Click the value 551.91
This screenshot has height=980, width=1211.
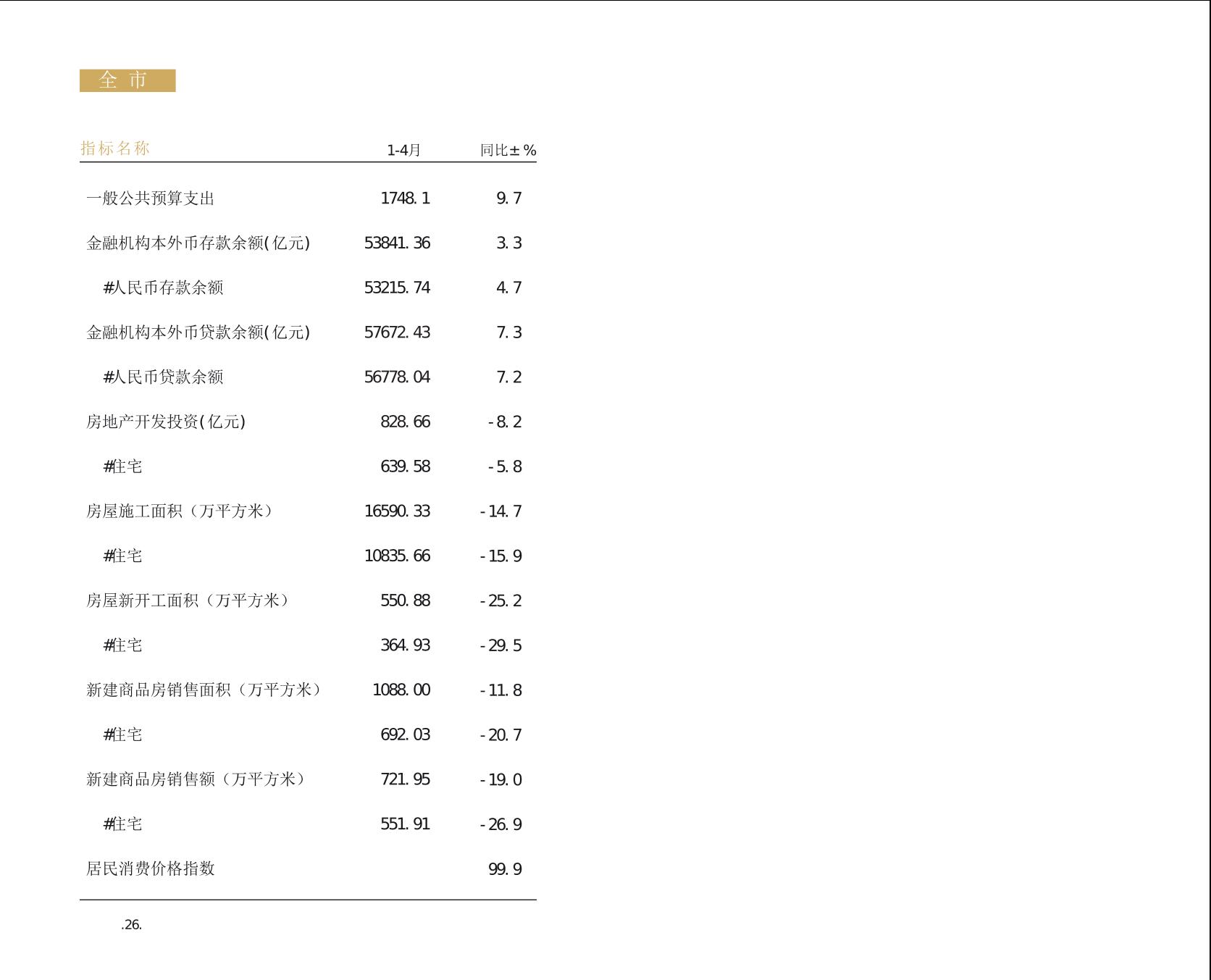pos(406,824)
